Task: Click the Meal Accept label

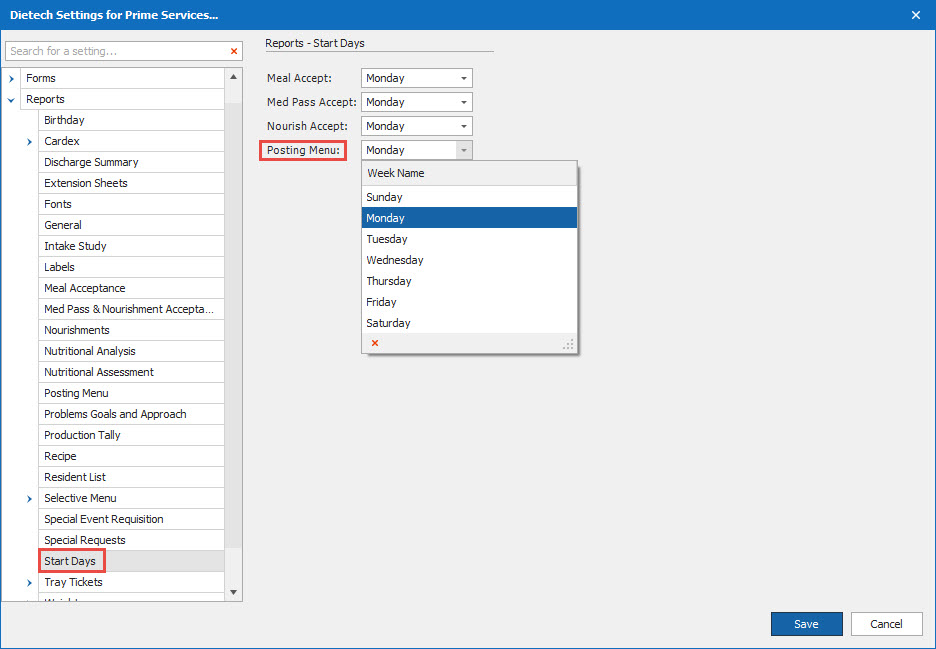Action: [x=299, y=78]
